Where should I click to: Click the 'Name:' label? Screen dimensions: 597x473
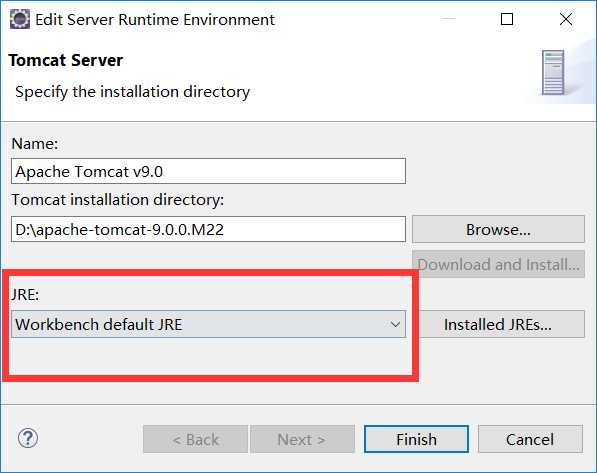click(35, 144)
